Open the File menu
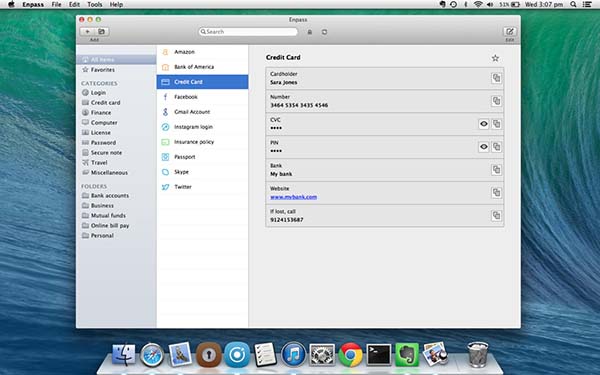Viewport: 600px width, 375px height. 56,5
